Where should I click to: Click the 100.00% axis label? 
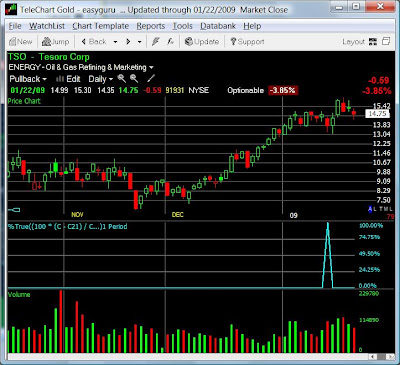(x=371, y=226)
